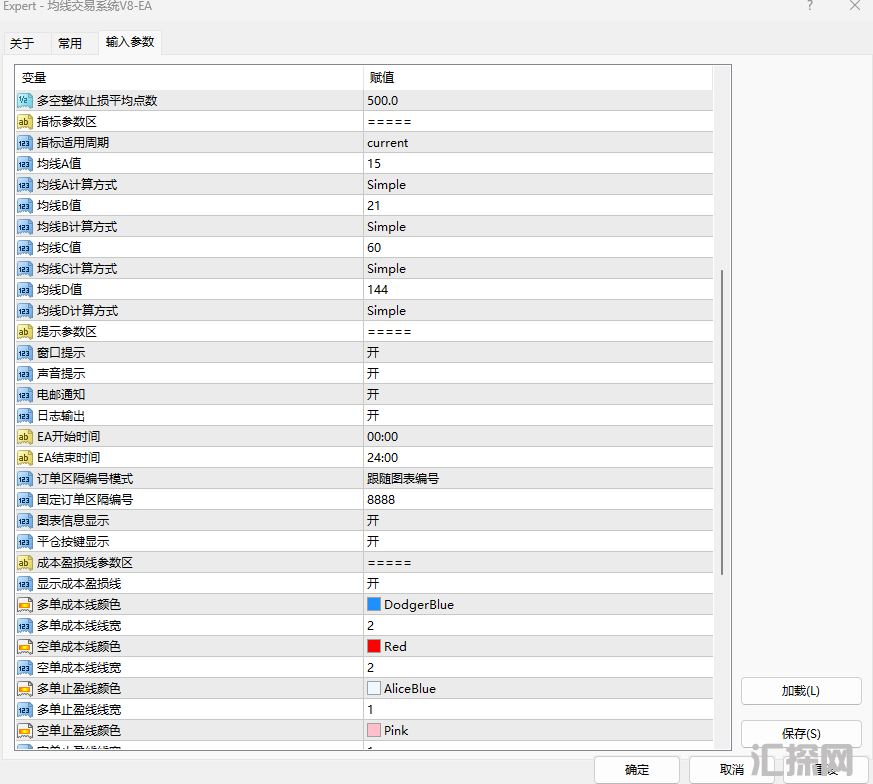Click the 均线D值 value field 144
The height and width of the screenshot is (784, 873).
pos(377,289)
